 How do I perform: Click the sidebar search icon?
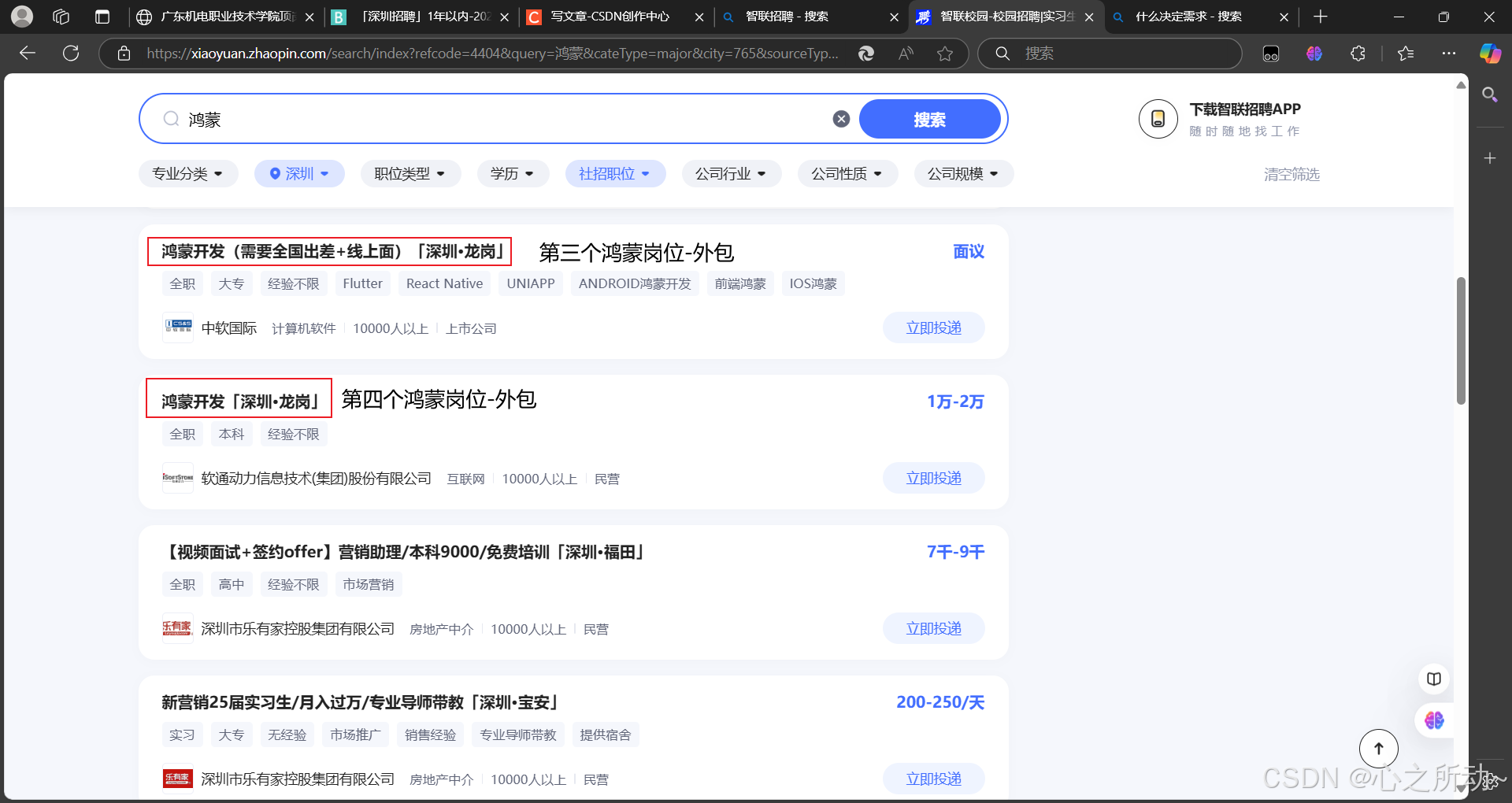click(x=1490, y=95)
